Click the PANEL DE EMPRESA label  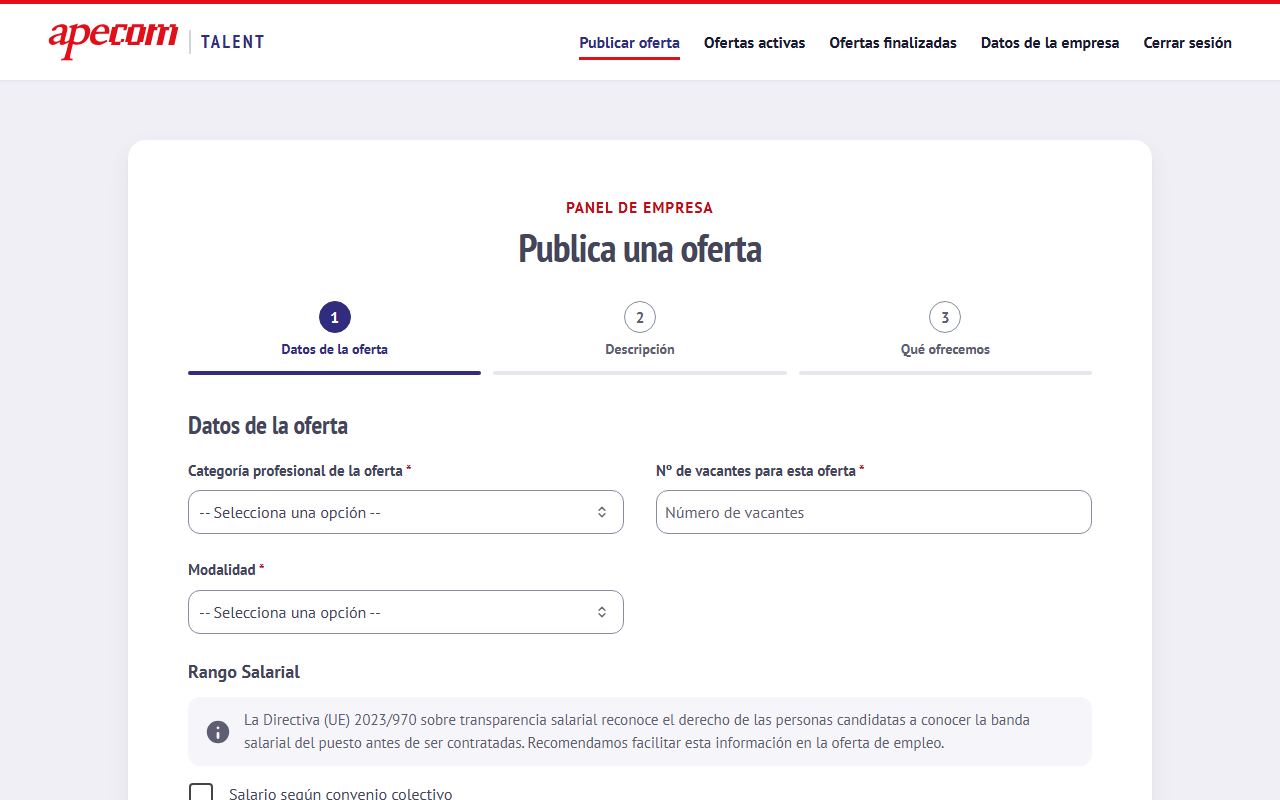tap(640, 208)
